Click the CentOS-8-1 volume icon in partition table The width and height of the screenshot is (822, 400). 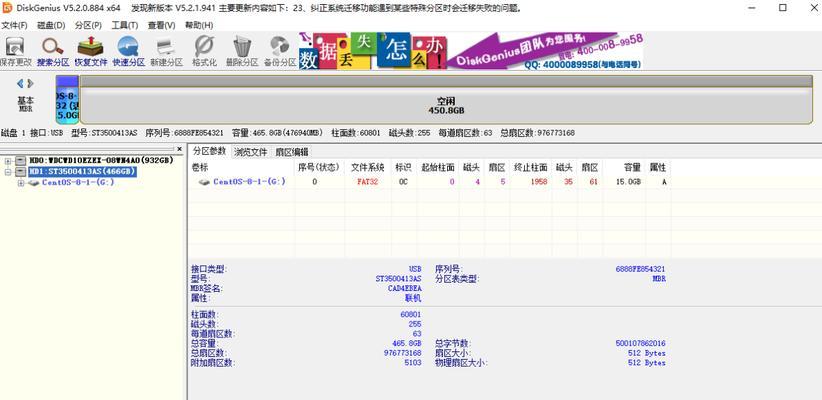pyautogui.click(x=204, y=182)
